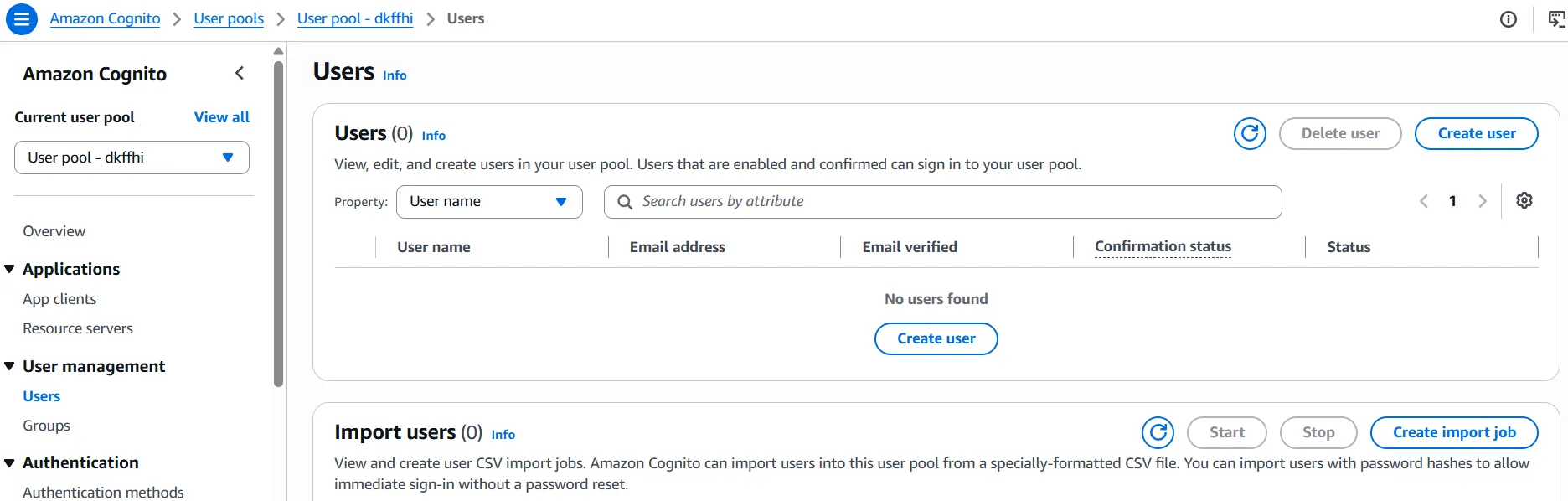Refresh the Users table
The width and height of the screenshot is (1568, 501).
[1250, 133]
